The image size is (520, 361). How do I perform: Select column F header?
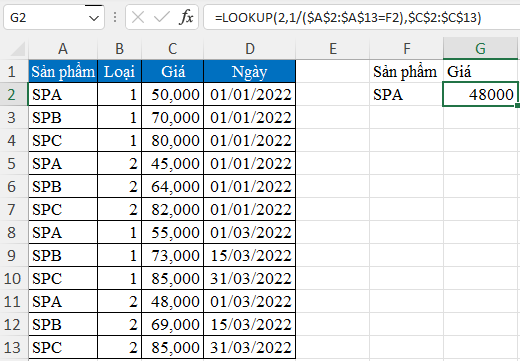point(406,49)
